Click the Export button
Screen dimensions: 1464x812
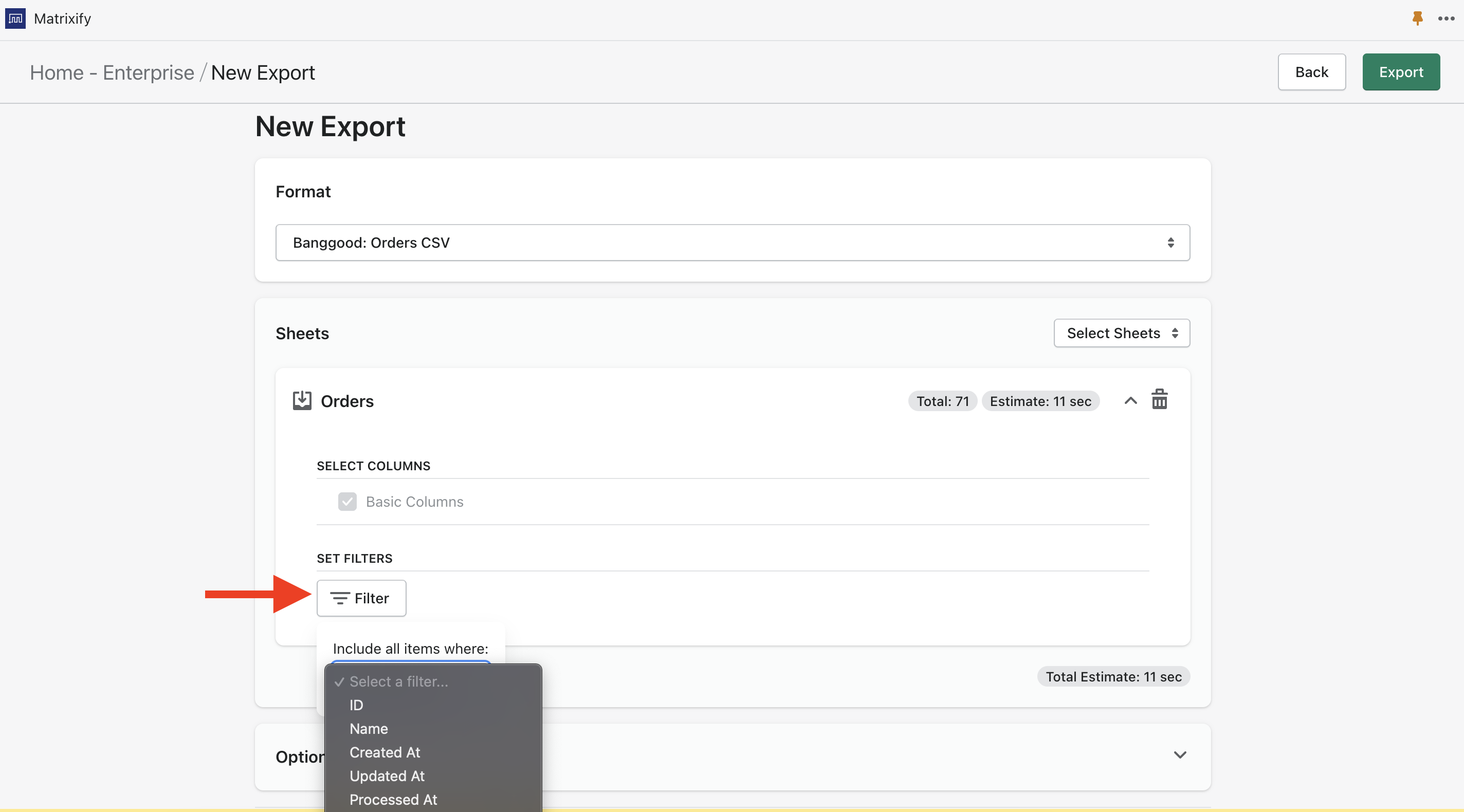1400,71
